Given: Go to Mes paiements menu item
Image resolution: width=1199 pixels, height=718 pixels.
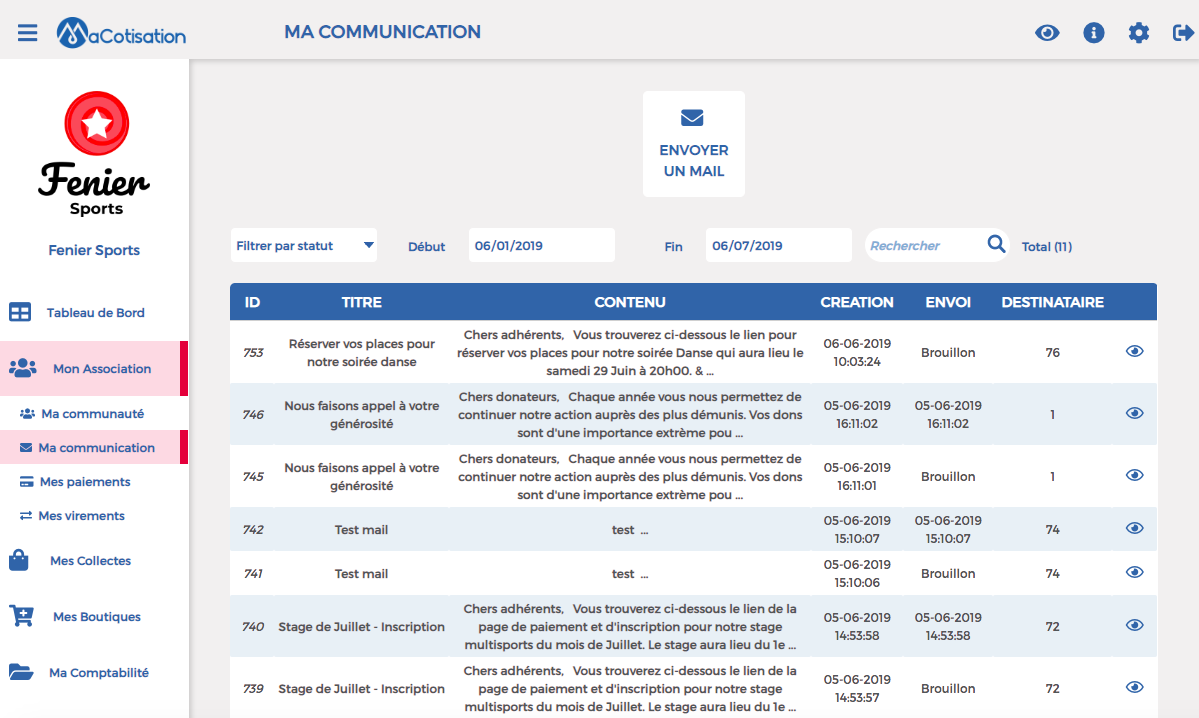Looking at the screenshot, I should [x=85, y=482].
